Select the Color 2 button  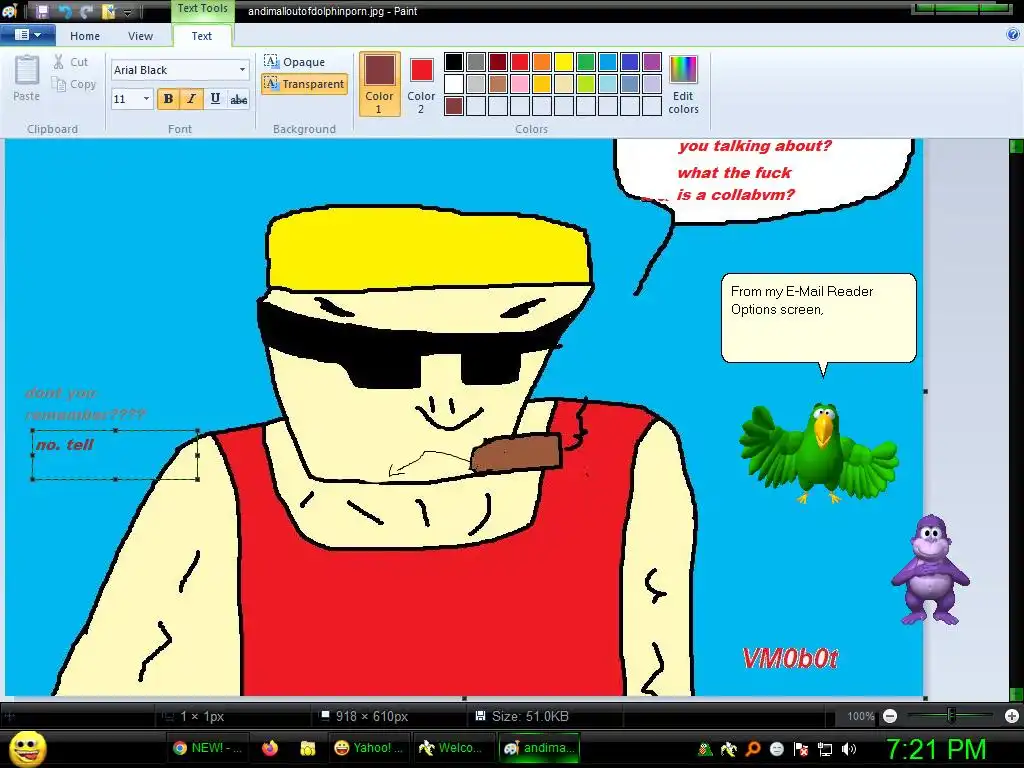pos(421,84)
